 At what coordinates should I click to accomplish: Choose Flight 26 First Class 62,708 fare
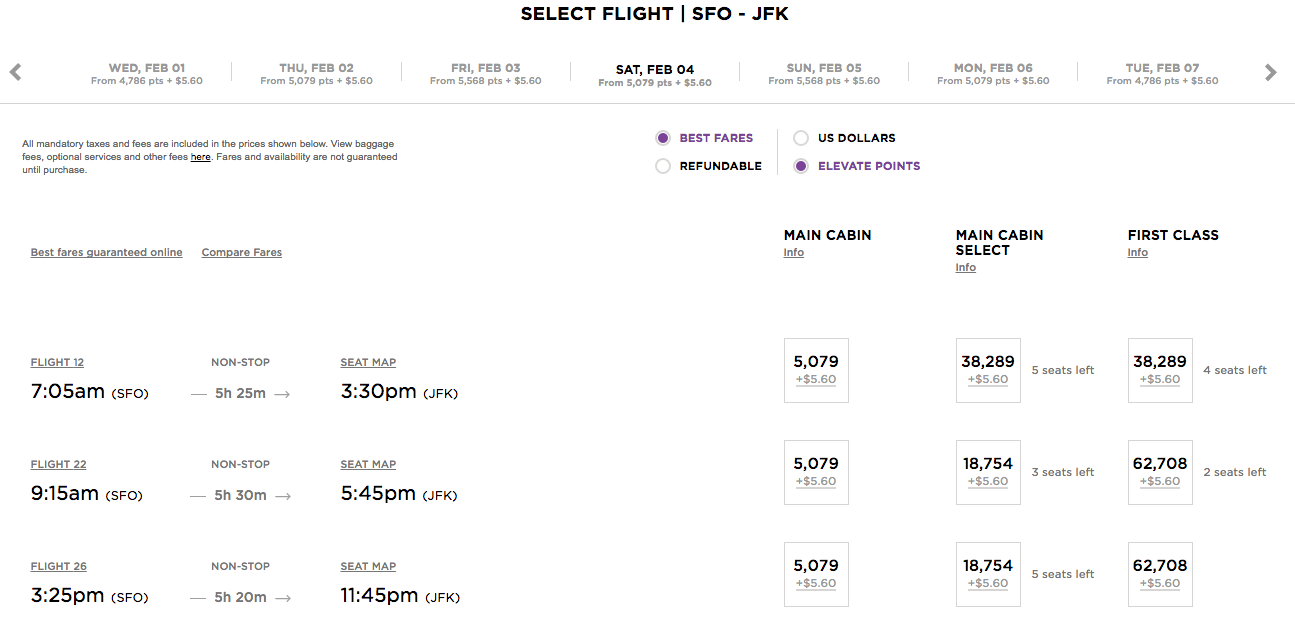tap(1160, 574)
